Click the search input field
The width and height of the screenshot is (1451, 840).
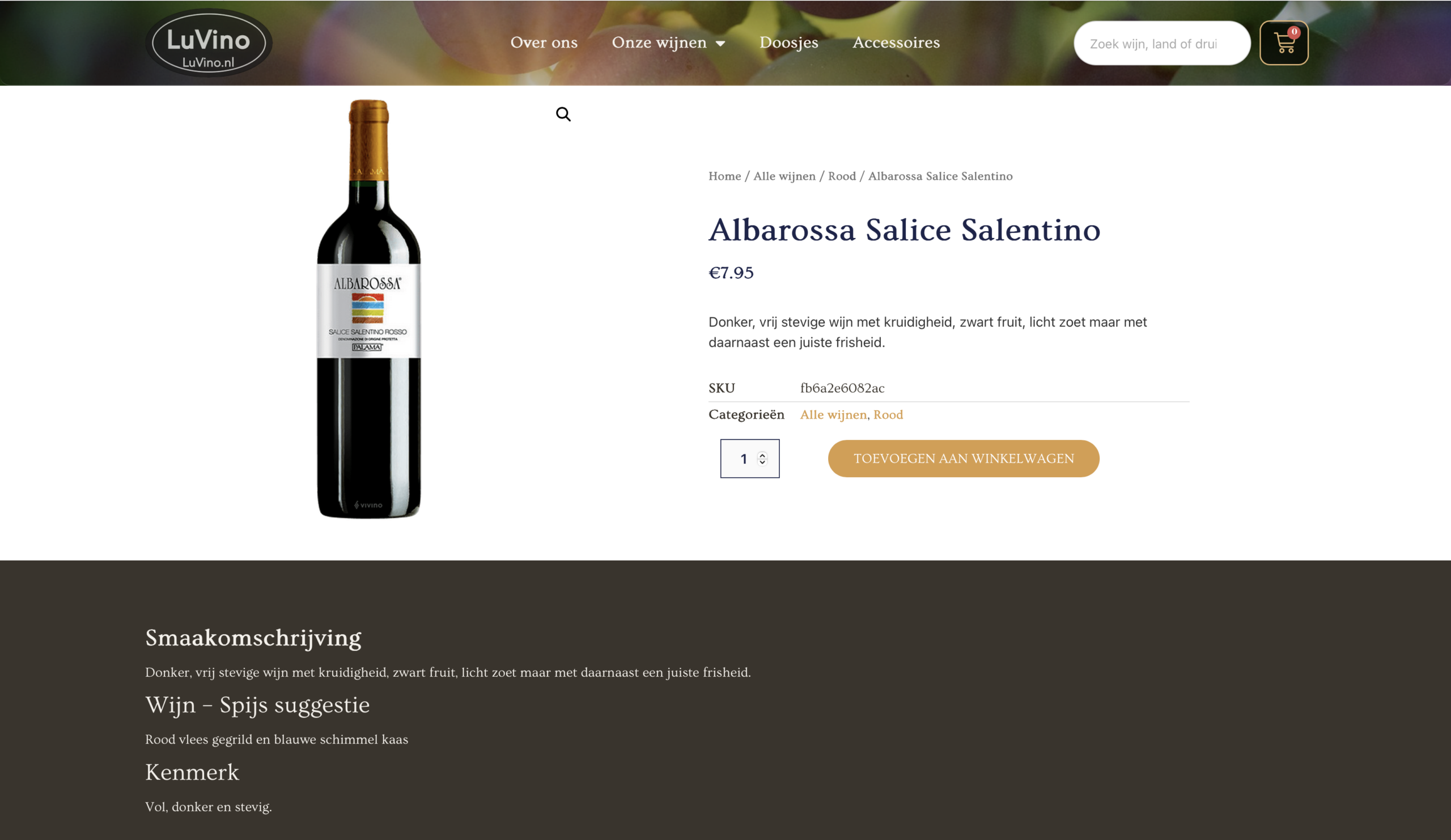click(x=1157, y=42)
